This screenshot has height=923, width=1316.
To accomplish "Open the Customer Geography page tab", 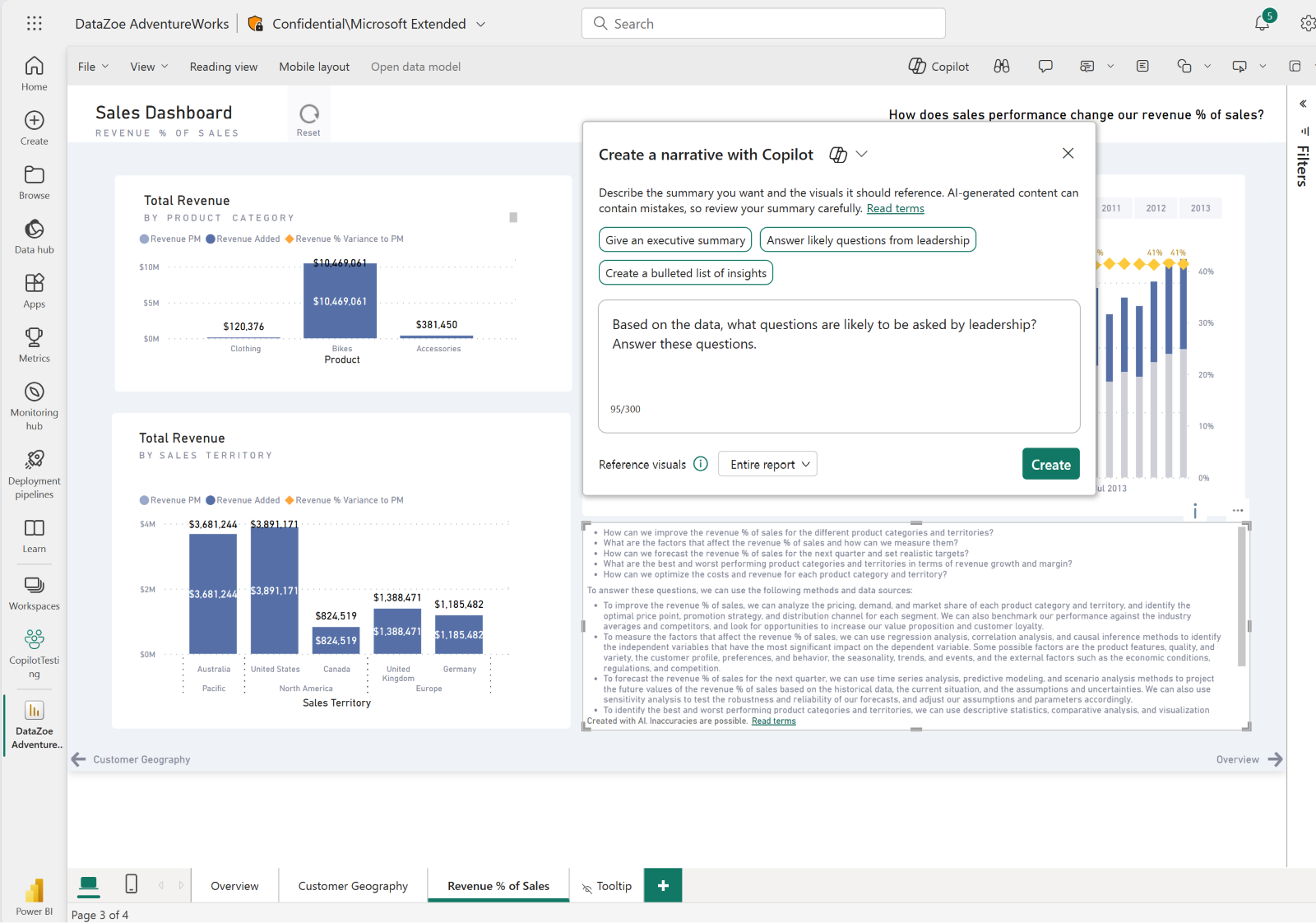I will 353,886.
